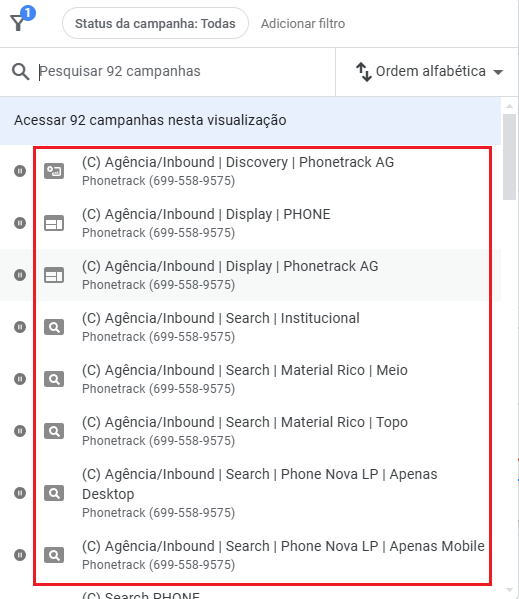Screen dimensions: 519x599
Task: Click paused status icon for Apenas Mobile campaign
Action: tap(20, 555)
